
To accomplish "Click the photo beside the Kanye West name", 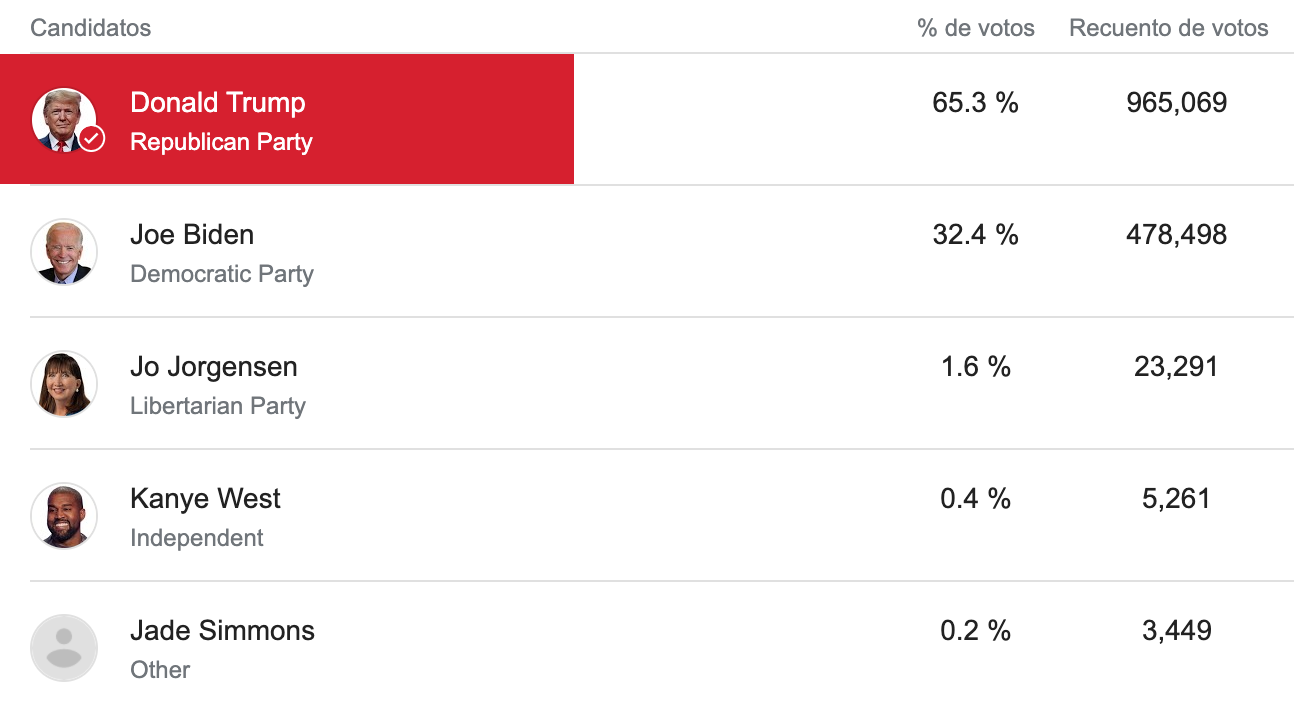I will click(x=64, y=515).
